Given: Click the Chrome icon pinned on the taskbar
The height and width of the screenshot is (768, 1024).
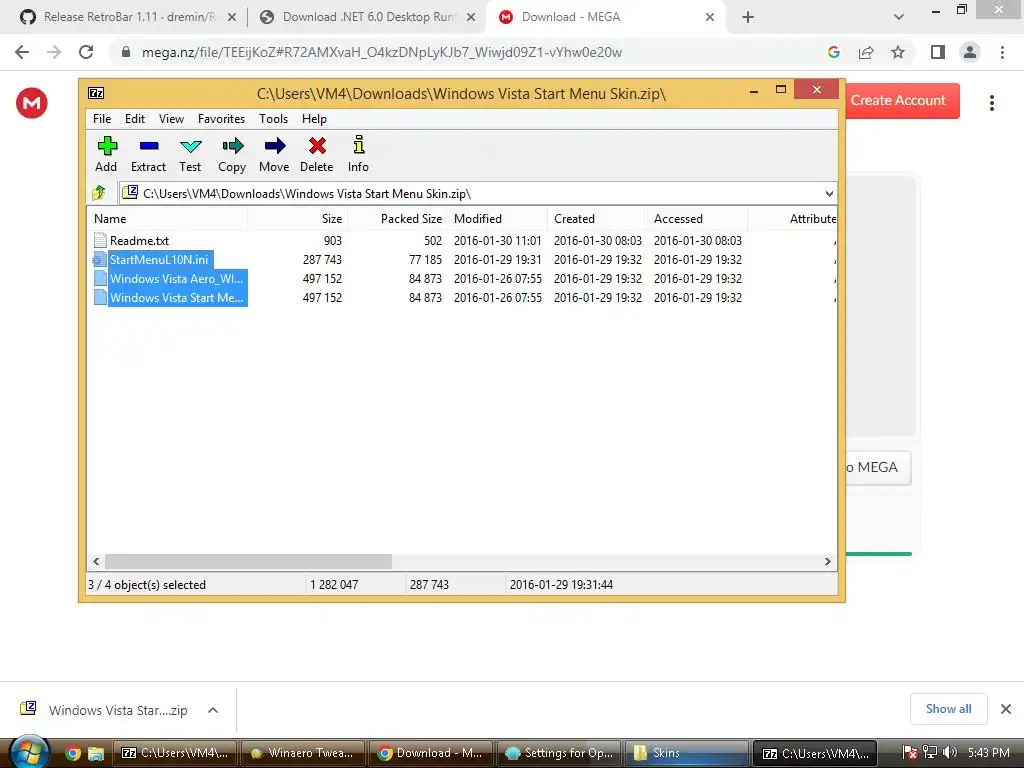Looking at the screenshot, I should point(72,753).
